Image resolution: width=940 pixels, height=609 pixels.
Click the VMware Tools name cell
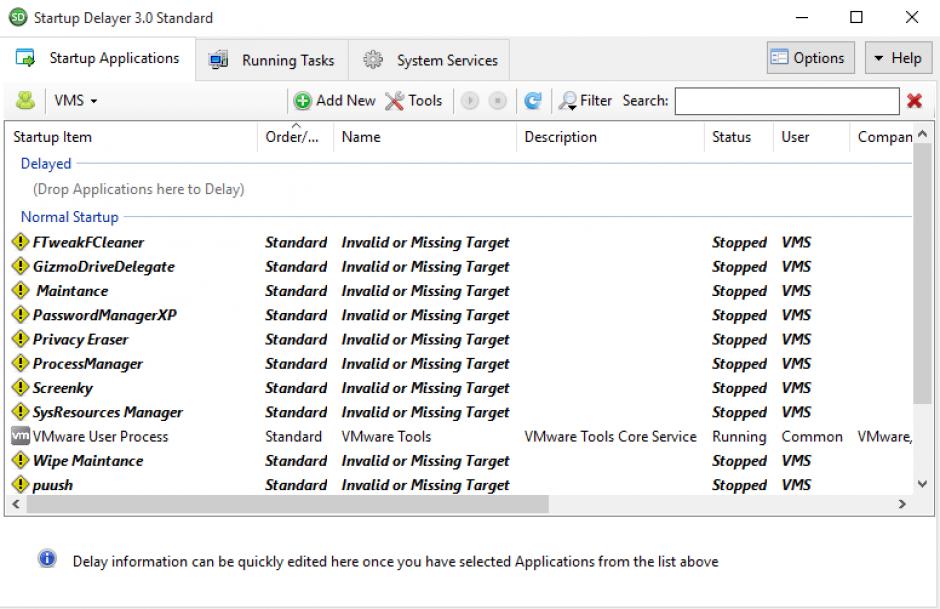tap(386, 436)
